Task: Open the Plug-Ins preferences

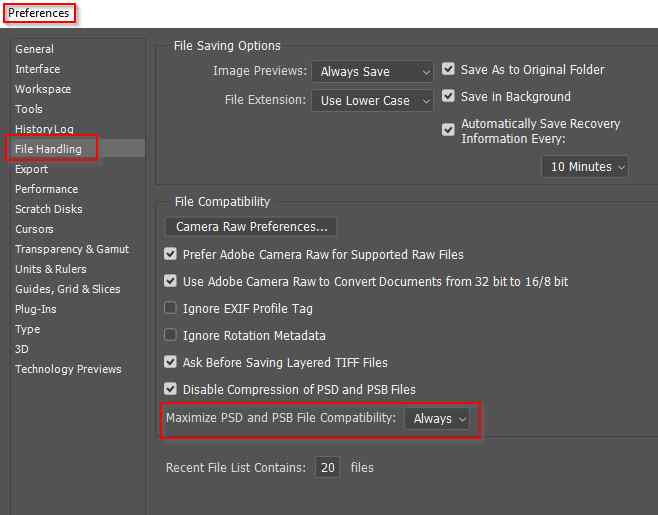Action: [36, 309]
